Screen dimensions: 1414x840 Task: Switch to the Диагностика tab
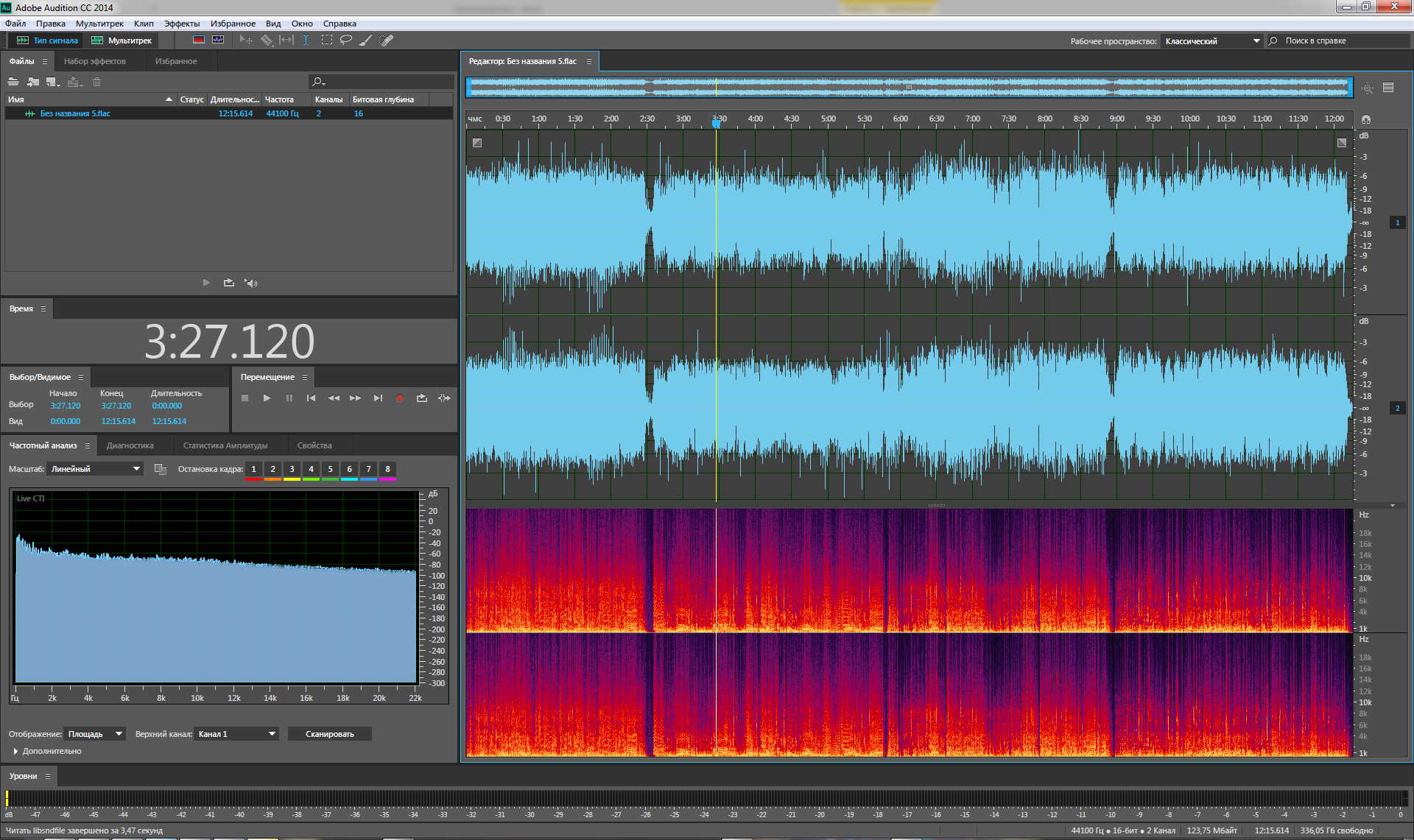click(130, 445)
